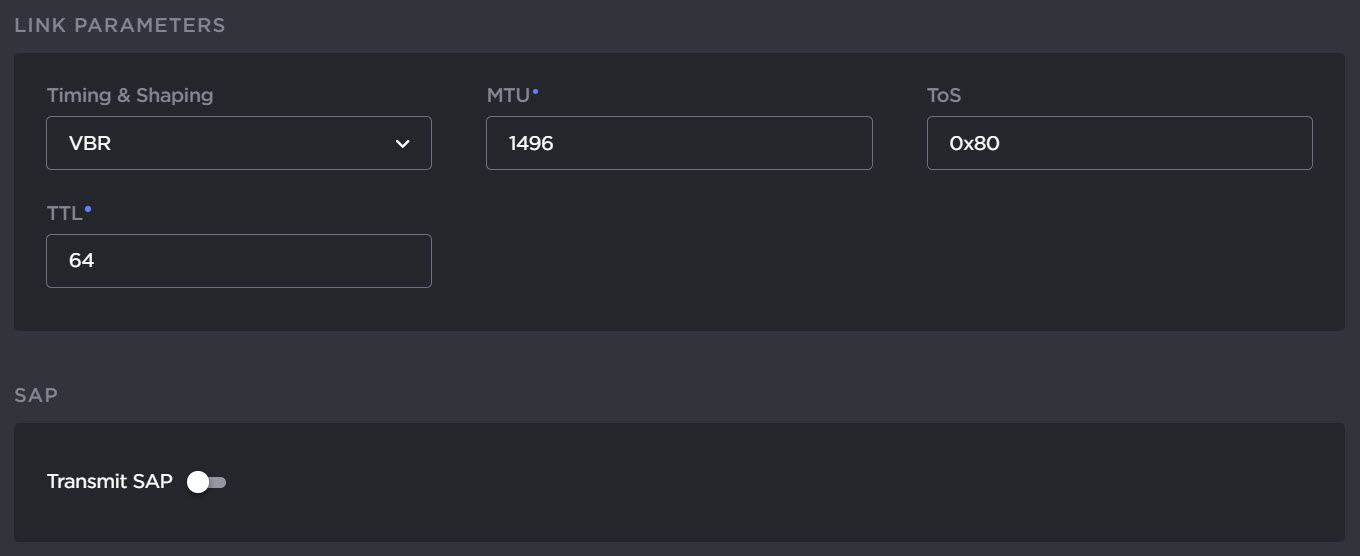Click the Timing & Shaping label
The width and height of the screenshot is (1360, 556).
(130, 96)
